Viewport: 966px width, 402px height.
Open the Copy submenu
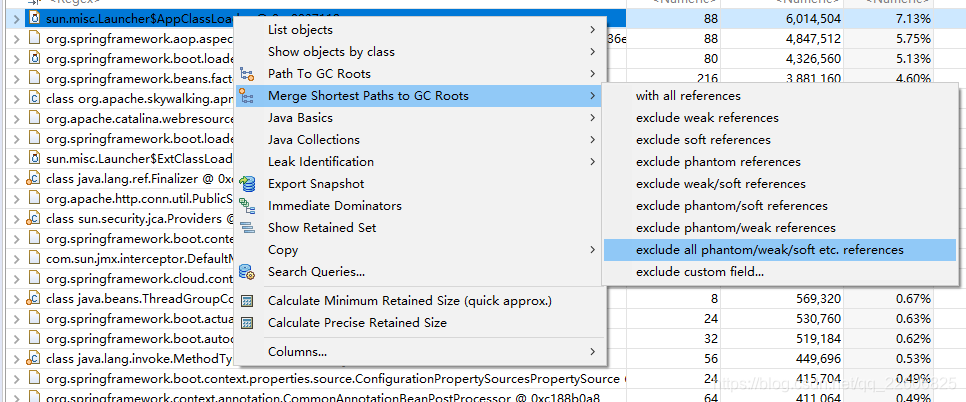(x=420, y=250)
